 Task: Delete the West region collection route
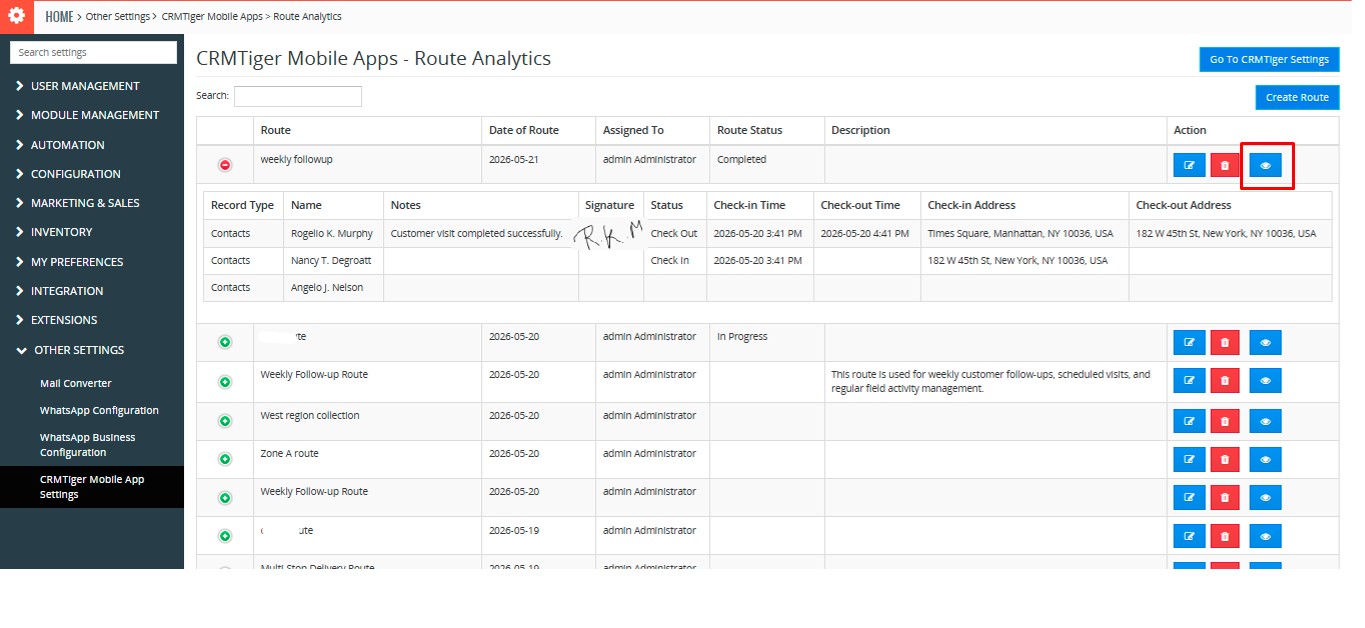1225,422
